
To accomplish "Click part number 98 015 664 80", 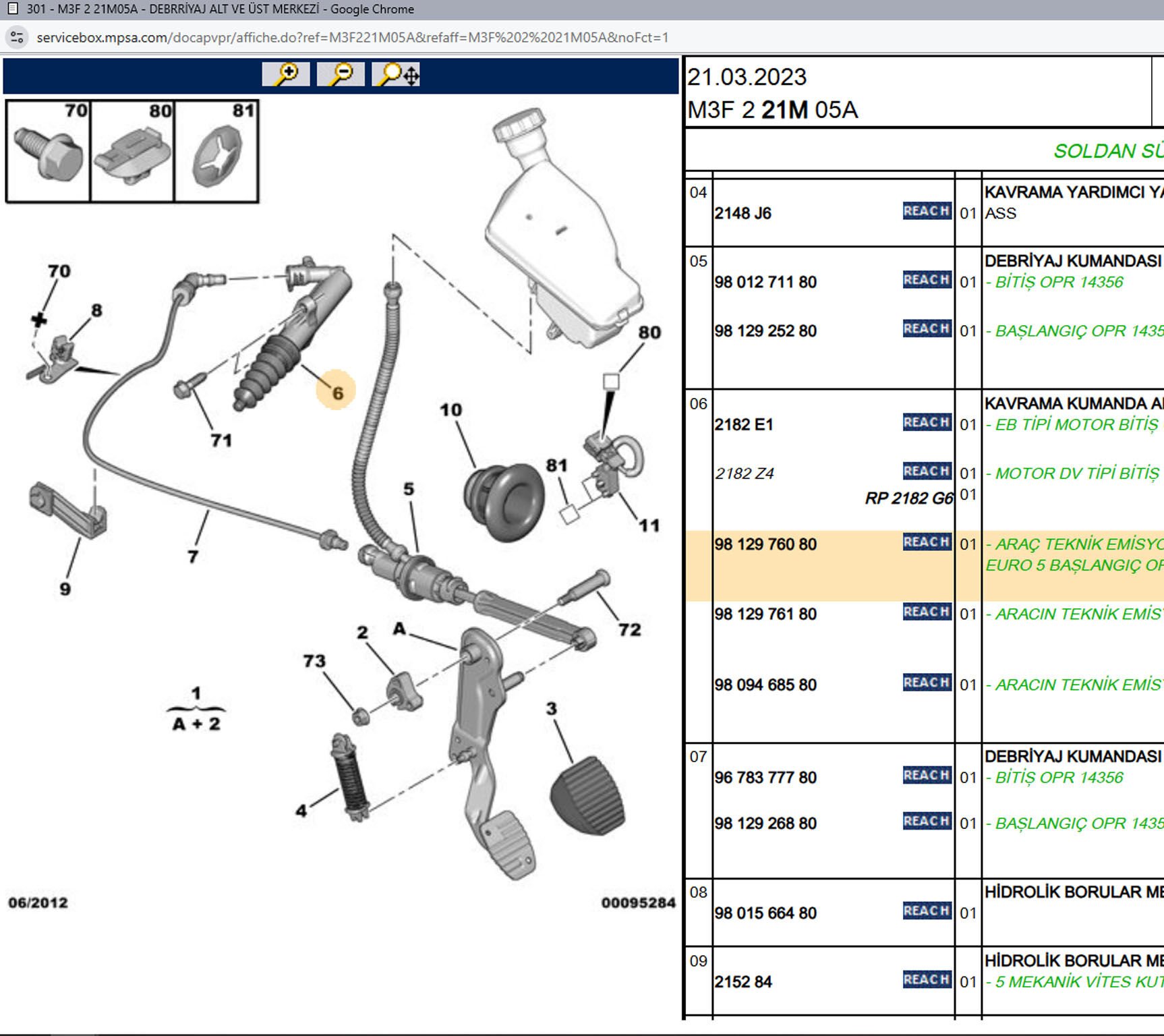I will tap(765, 913).
